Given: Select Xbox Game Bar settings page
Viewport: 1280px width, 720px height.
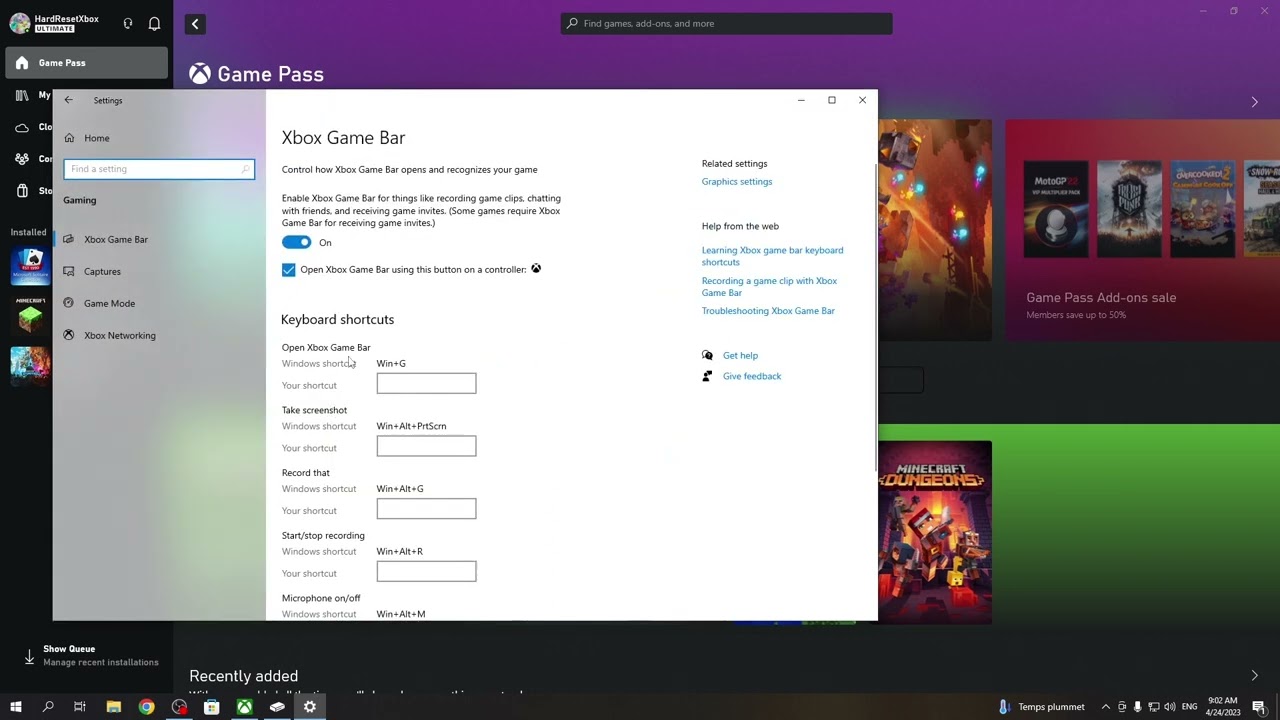Looking at the screenshot, I should pos(116,240).
